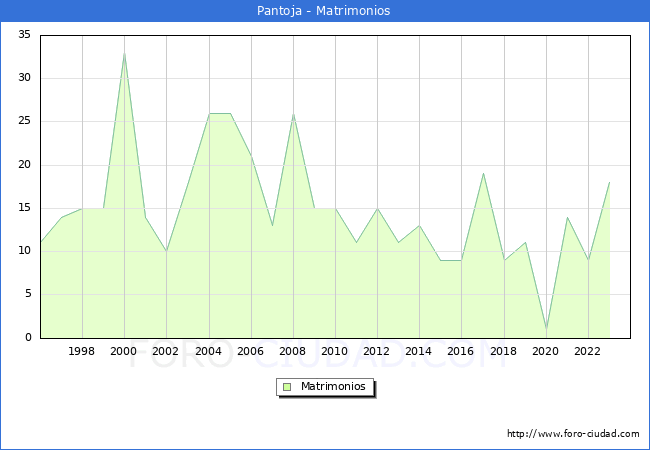The height and width of the screenshot is (450, 650).
Task: Select the 2010 x-axis label
Action: click(335, 351)
